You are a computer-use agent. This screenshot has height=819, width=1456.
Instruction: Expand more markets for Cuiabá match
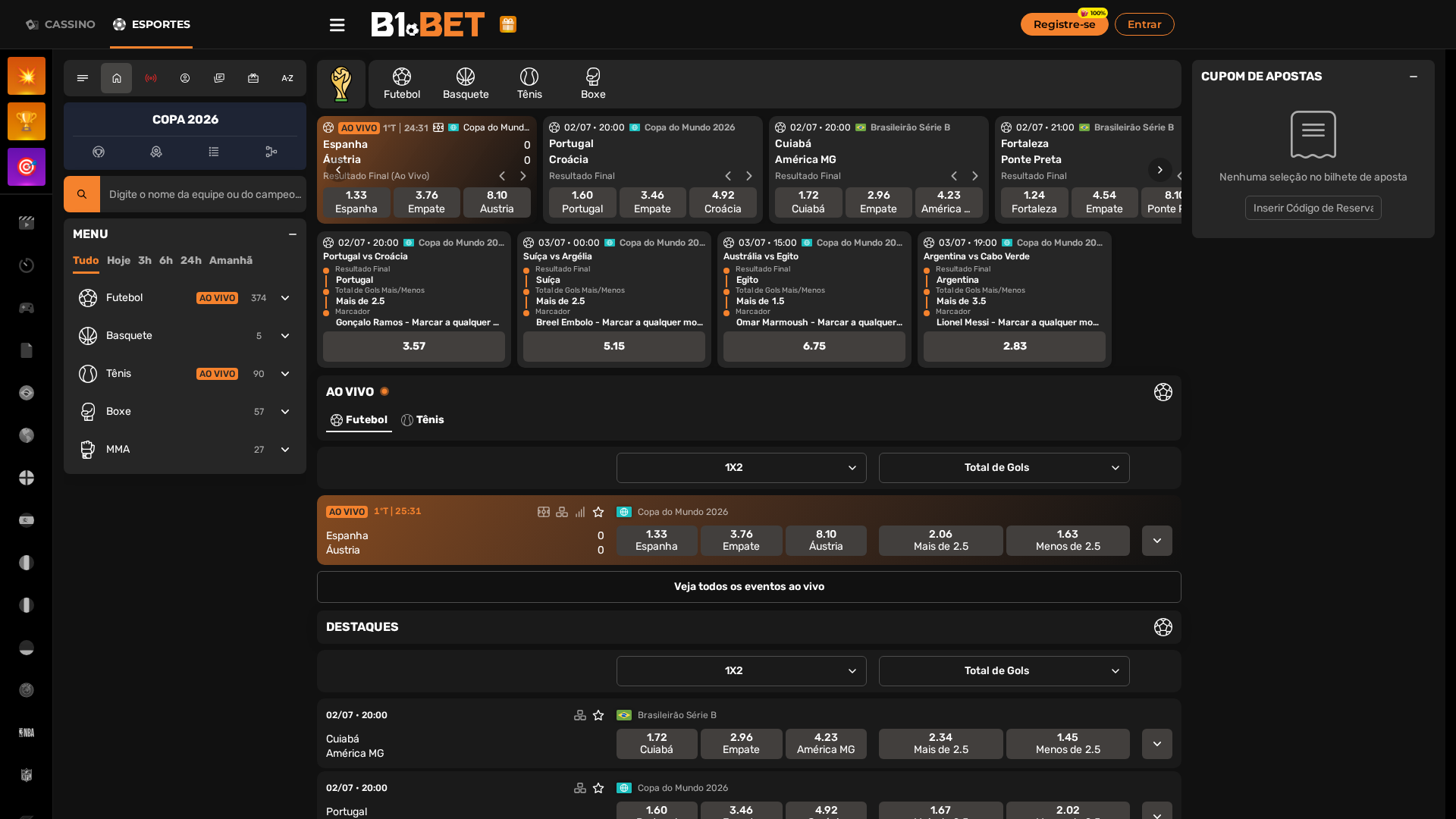point(1157,744)
